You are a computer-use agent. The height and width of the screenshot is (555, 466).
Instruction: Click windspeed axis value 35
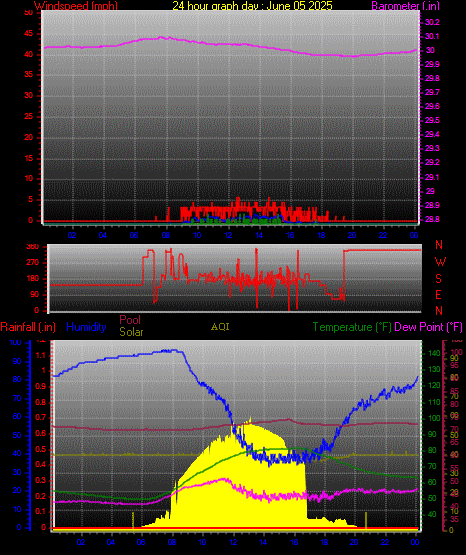coord(28,75)
